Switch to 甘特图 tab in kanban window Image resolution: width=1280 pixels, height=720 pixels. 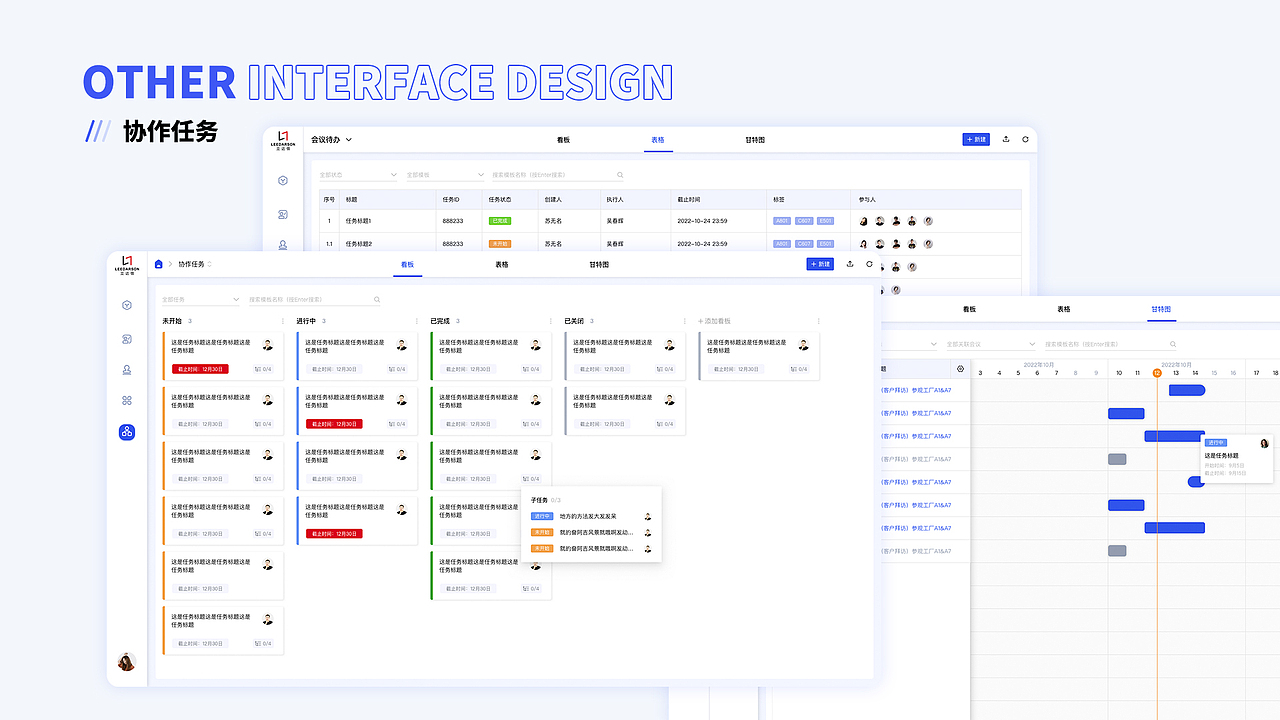click(x=599, y=264)
